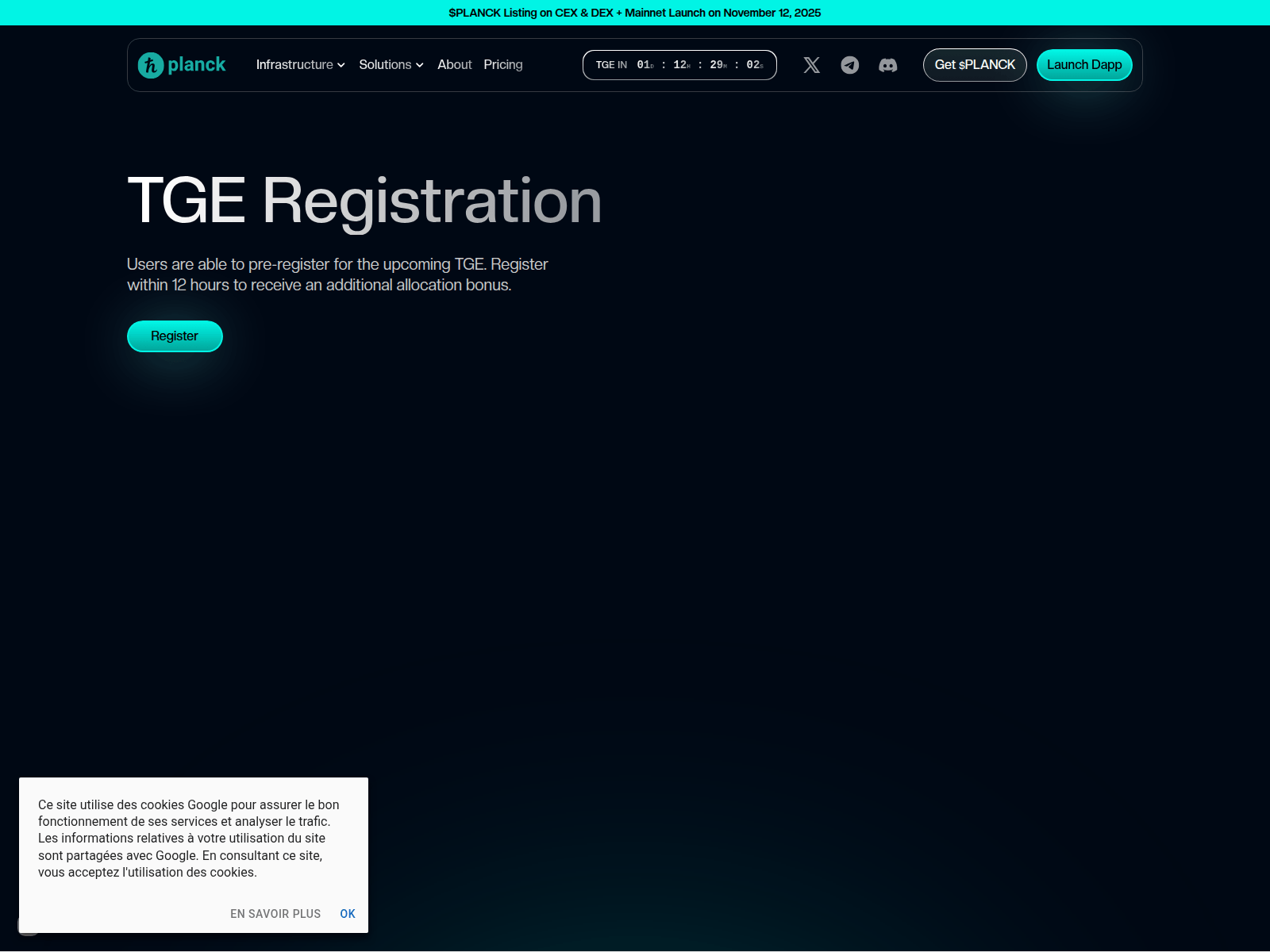Open the Discord server icon
This screenshot has width=1270, height=952.
pos(887,65)
